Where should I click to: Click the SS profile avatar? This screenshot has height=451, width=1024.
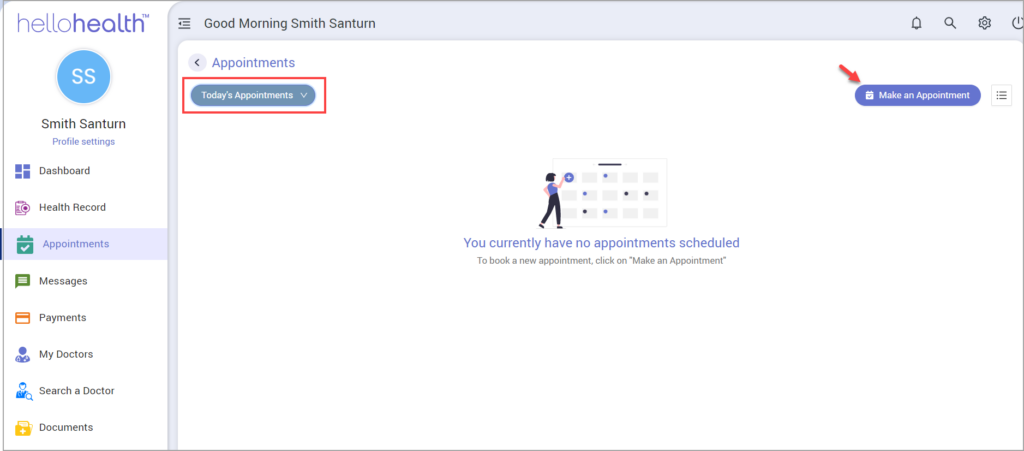point(84,77)
